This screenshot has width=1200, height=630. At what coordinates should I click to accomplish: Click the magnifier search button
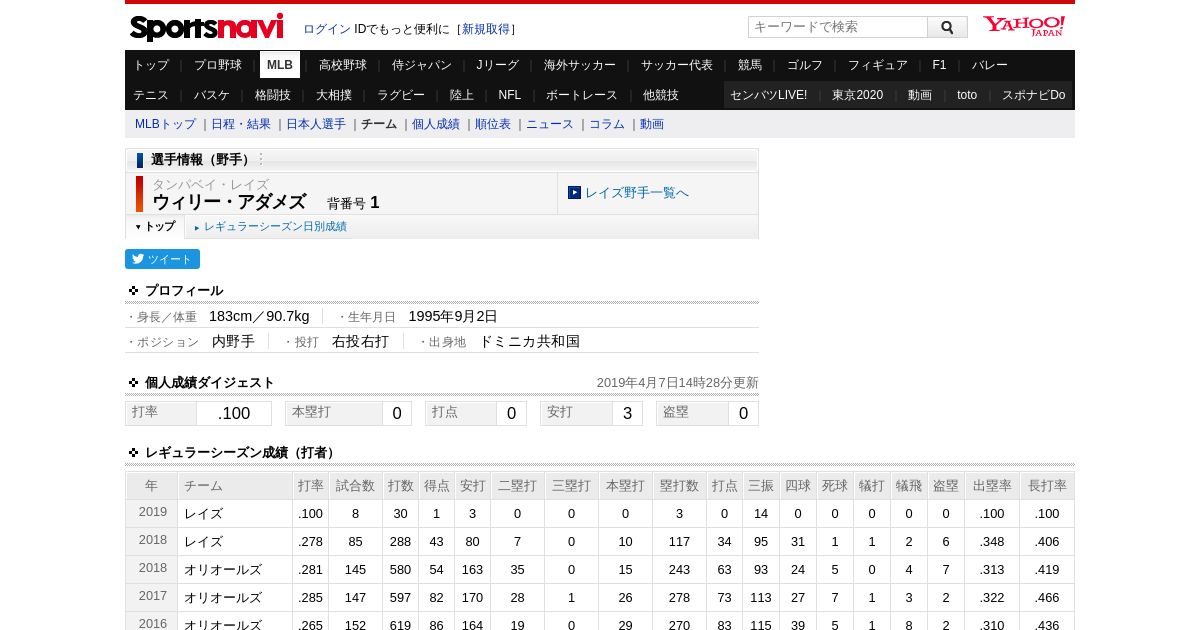point(947,27)
